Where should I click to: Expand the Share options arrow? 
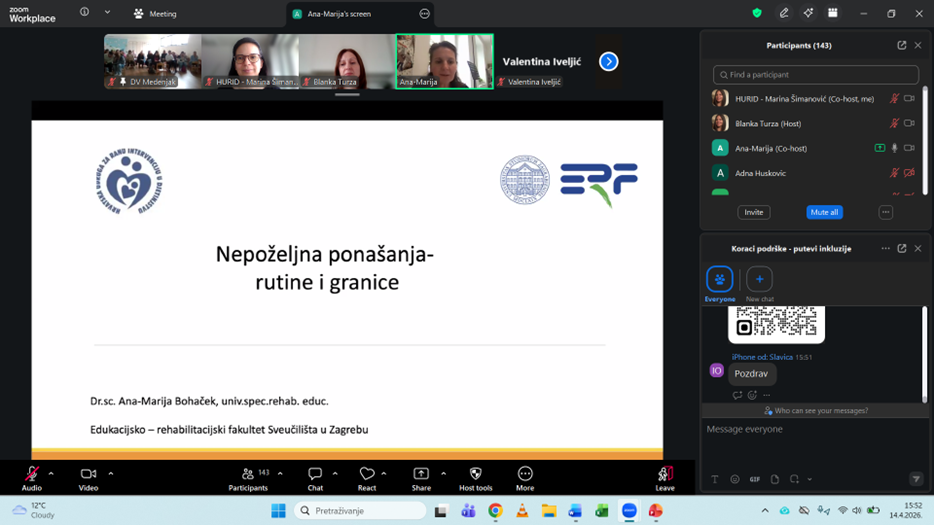[443, 473]
